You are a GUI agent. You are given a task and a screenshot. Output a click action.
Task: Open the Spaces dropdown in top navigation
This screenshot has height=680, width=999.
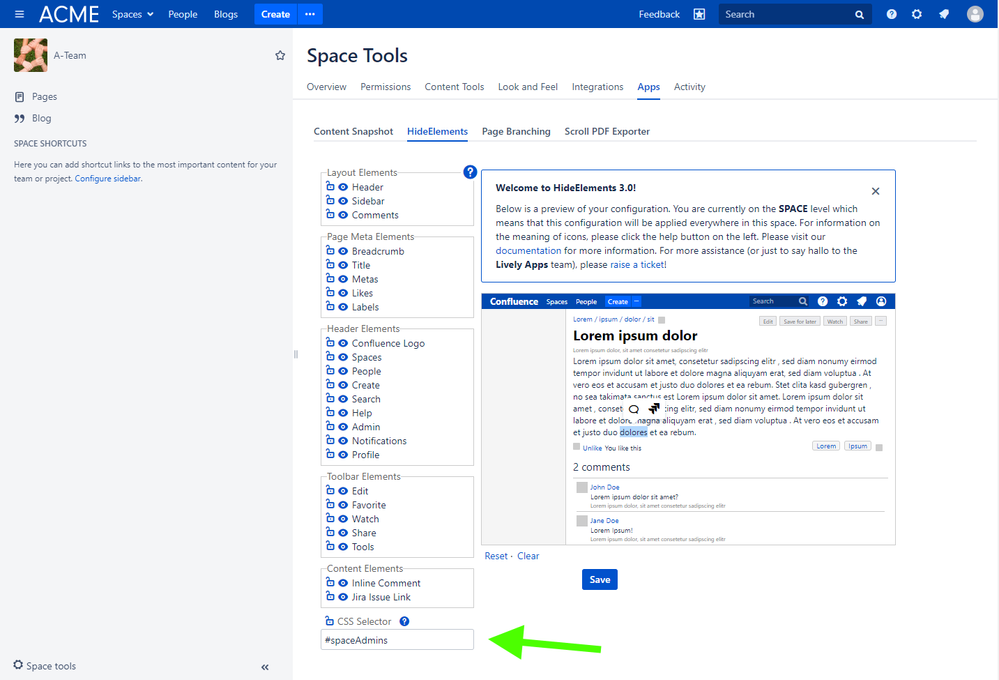[x=133, y=14]
